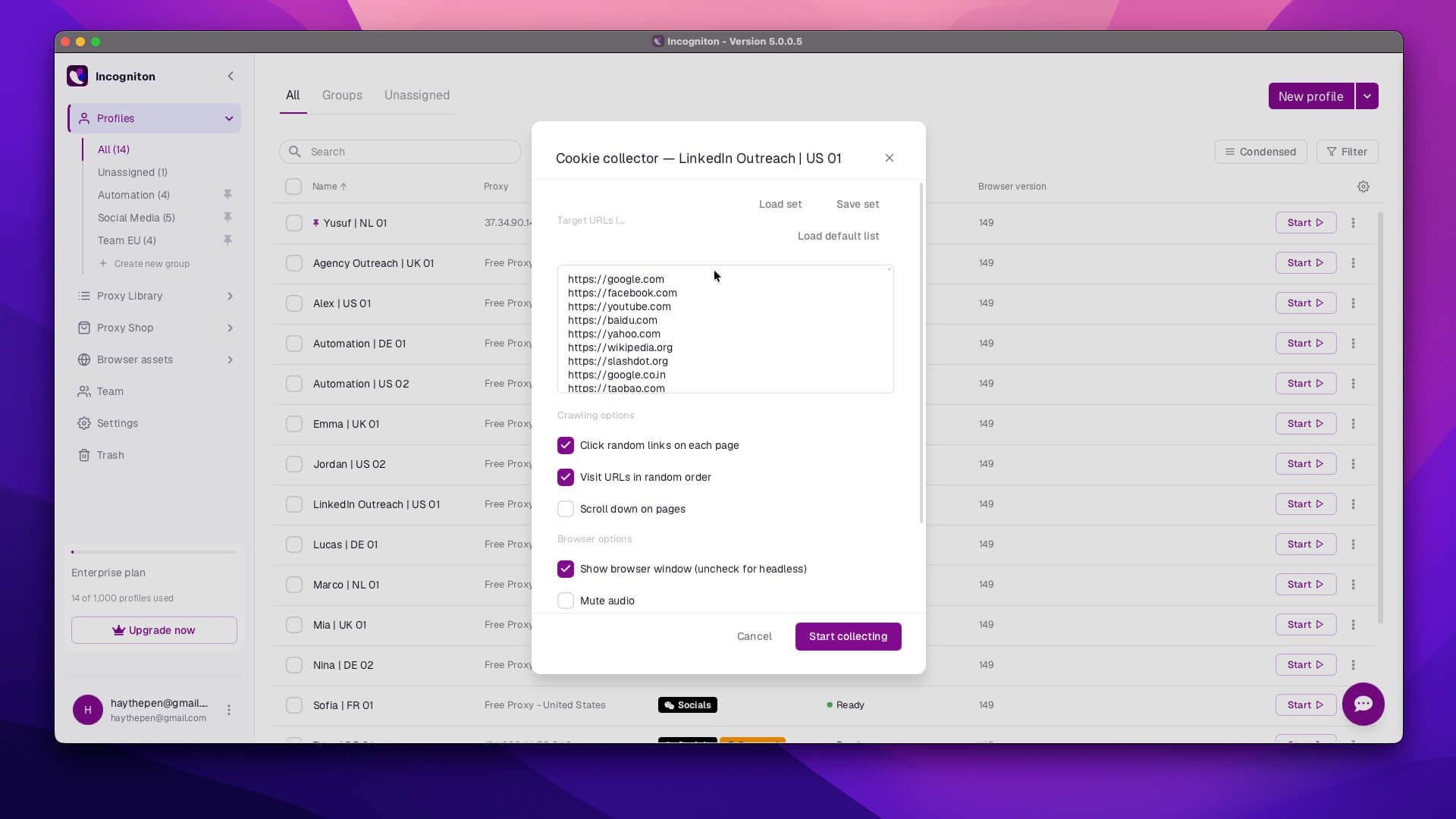This screenshot has width=1456, height=819.
Task: Collapse the sidebar with the left arrow icon
Action: [x=231, y=76]
